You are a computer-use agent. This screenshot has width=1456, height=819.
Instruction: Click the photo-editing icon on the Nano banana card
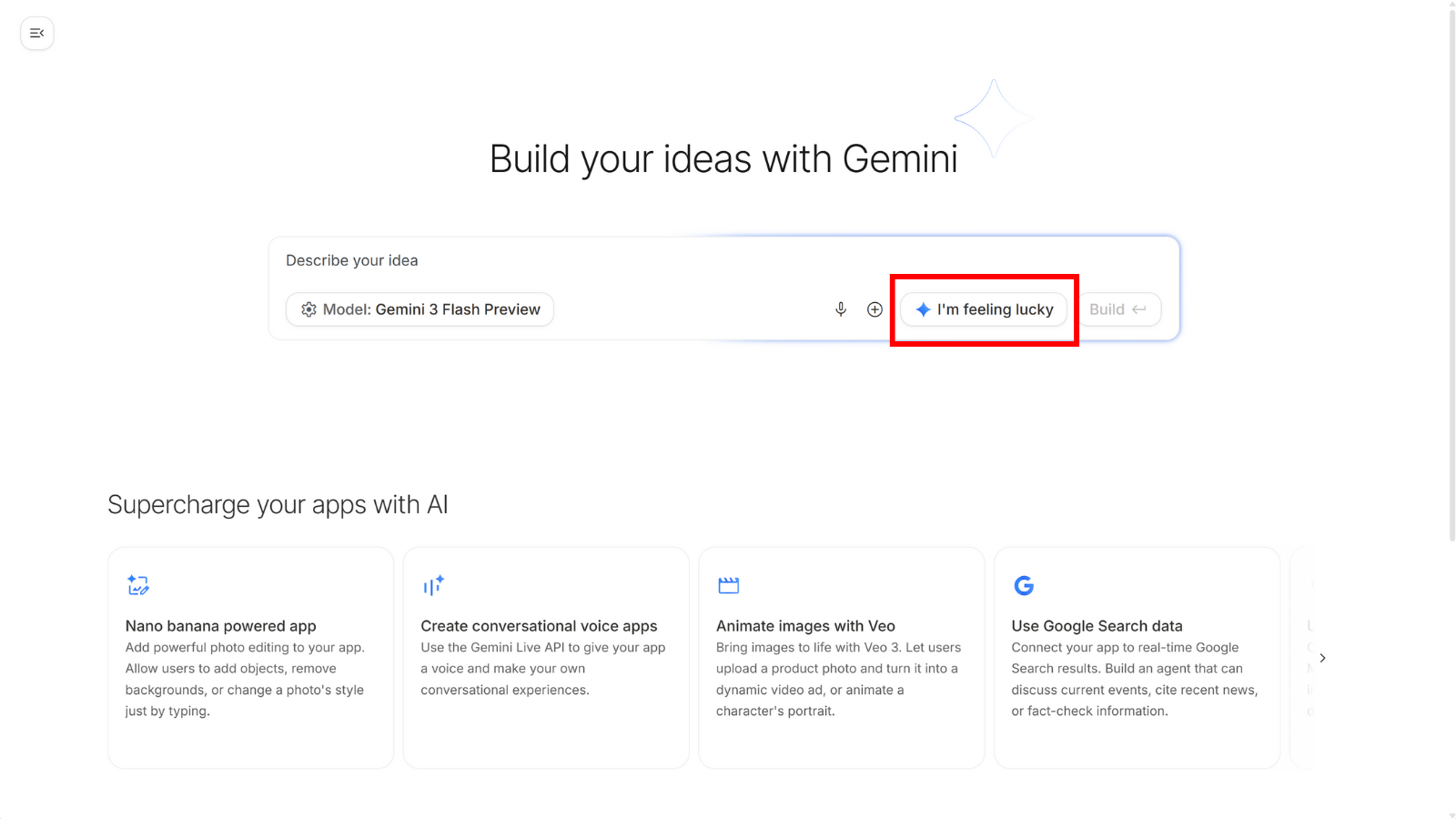point(138,585)
